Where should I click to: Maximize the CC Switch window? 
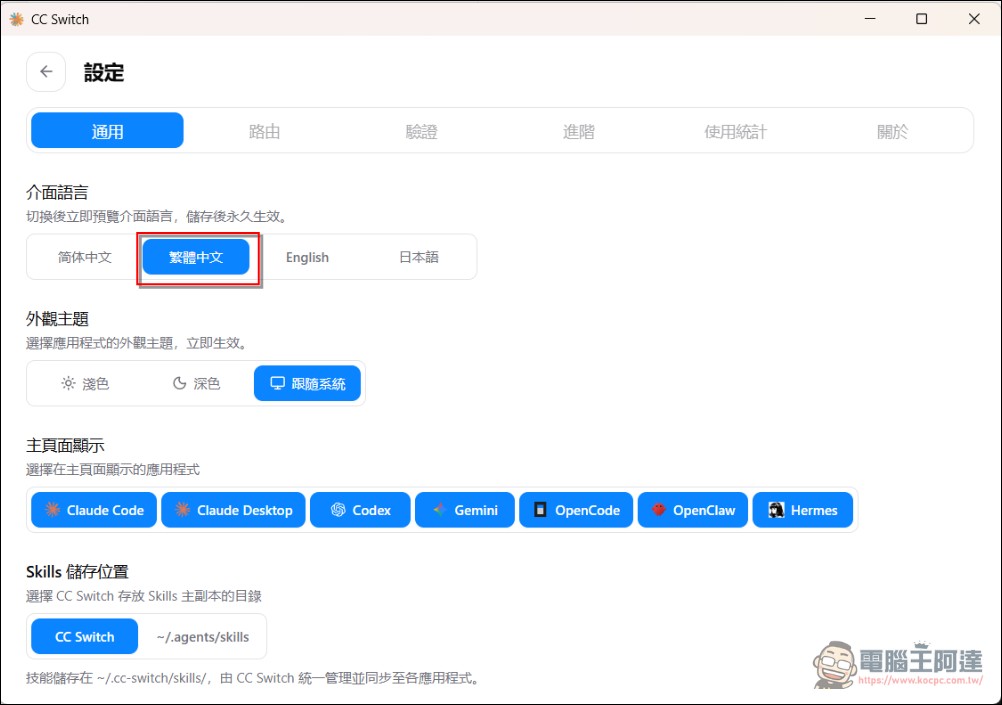[x=921, y=19]
